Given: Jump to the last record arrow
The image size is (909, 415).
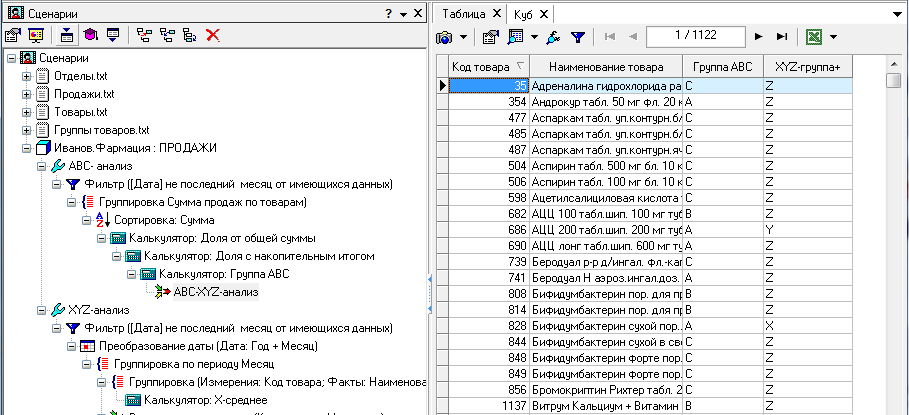Looking at the screenshot, I should click(782, 36).
